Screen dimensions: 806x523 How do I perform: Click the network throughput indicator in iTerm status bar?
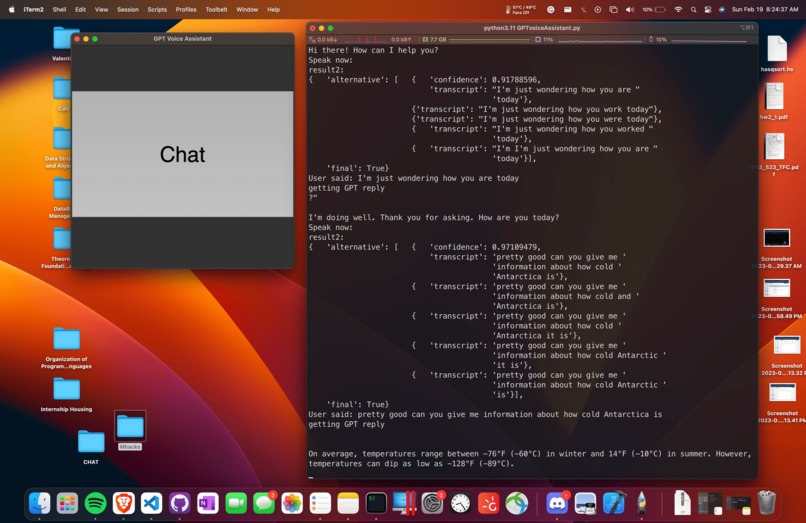click(x=360, y=39)
